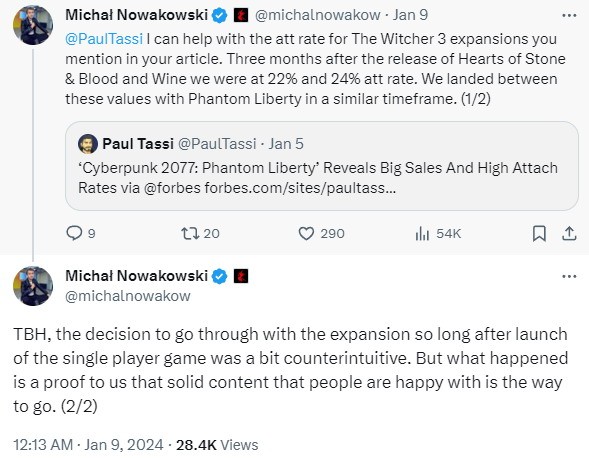Open the profile avatar on the second tweet
This screenshot has height=458, width=589.
click(x=33, y=286)
